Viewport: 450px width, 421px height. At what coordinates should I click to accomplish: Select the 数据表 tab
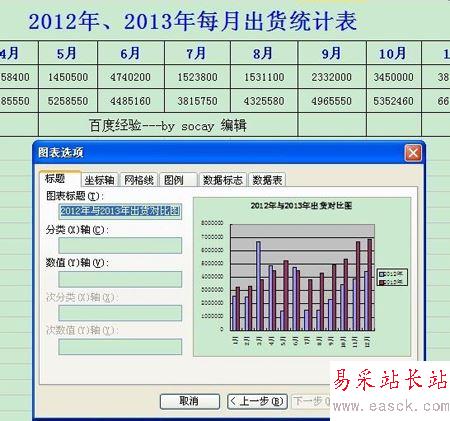point(267,180)
